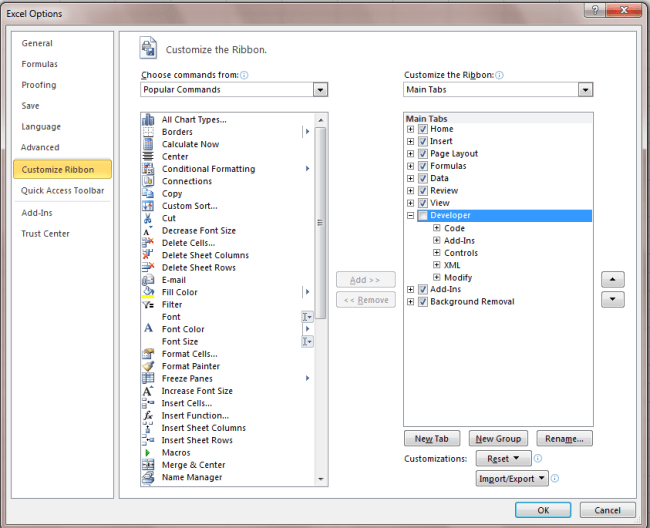
Task: Click the Macros play icon
Action: coord(149,453)
